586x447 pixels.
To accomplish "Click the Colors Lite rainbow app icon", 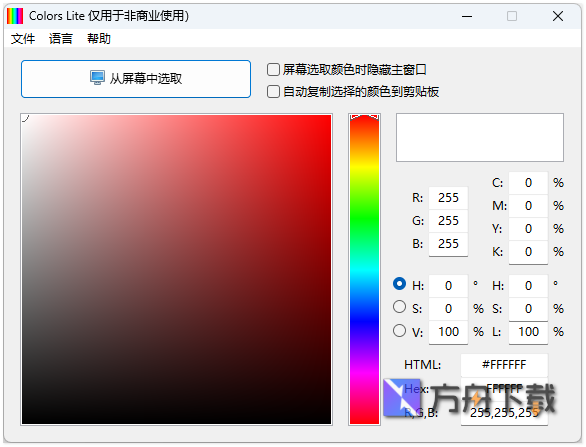I will point(15,16).
